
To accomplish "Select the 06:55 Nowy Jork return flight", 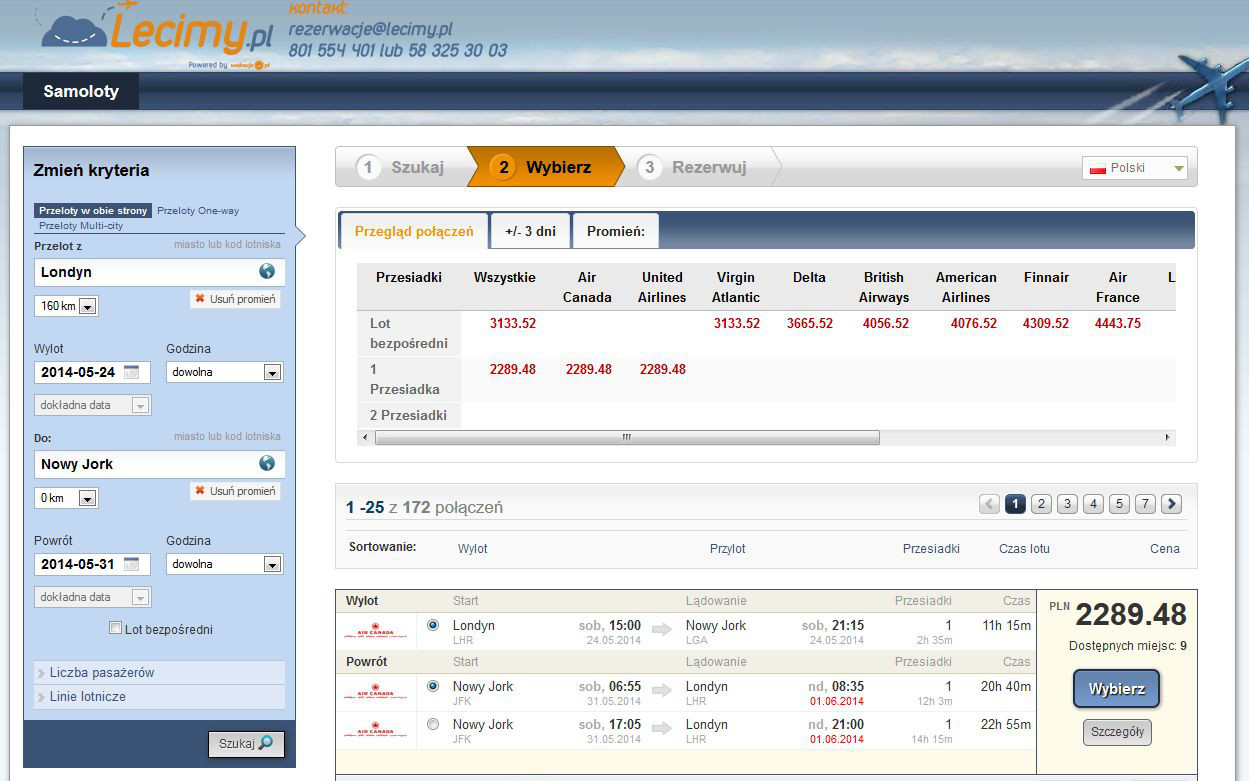I will pos(433,686).
